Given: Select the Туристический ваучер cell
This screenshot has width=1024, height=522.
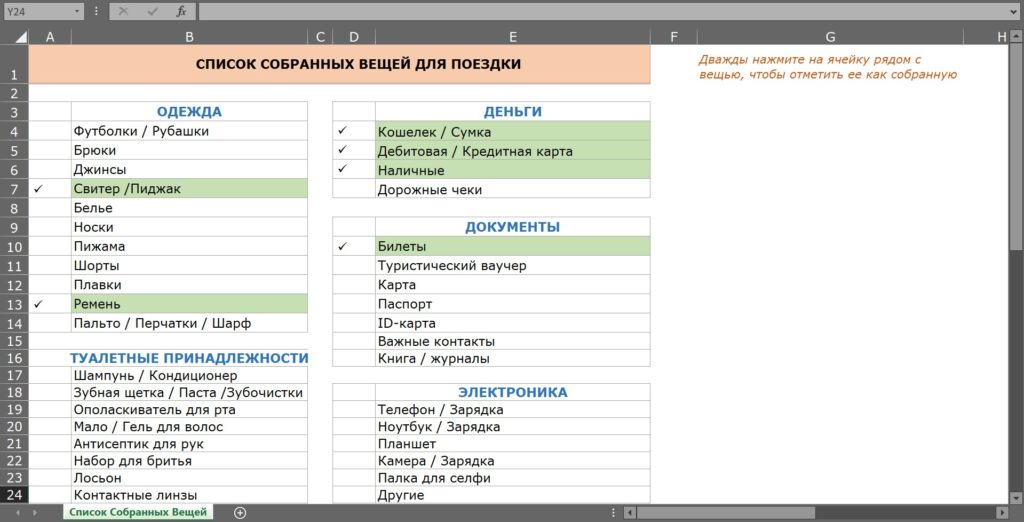Looking at the screenshot, I should point(513,266).
